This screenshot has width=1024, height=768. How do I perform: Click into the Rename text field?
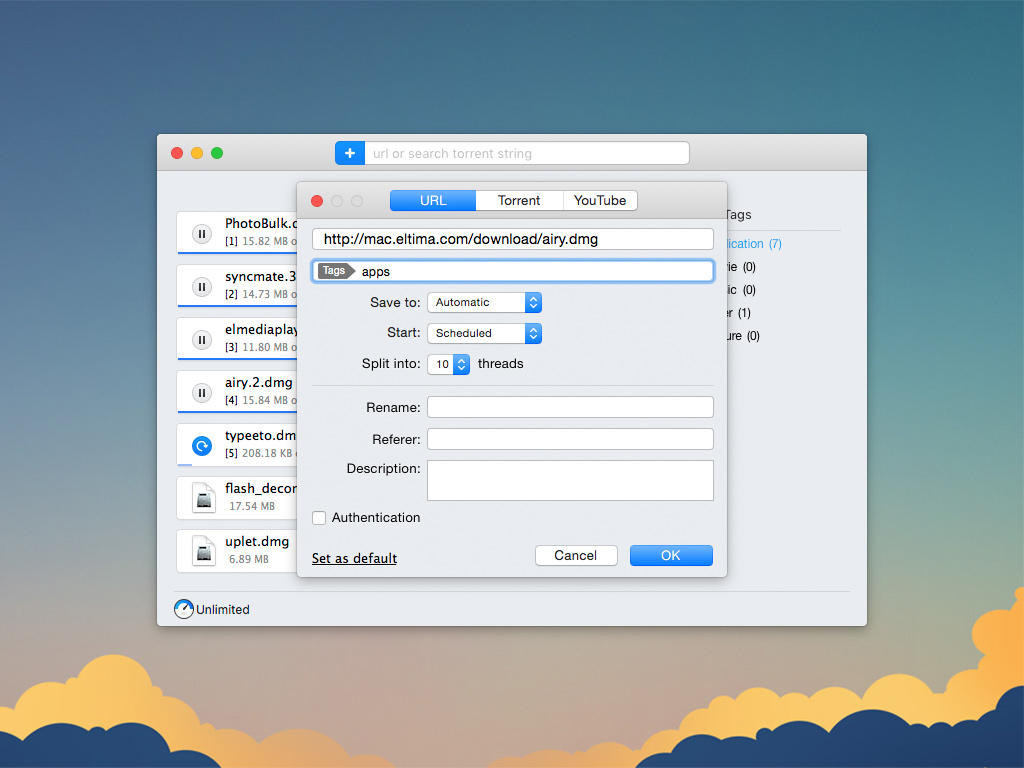pos(570,407)
